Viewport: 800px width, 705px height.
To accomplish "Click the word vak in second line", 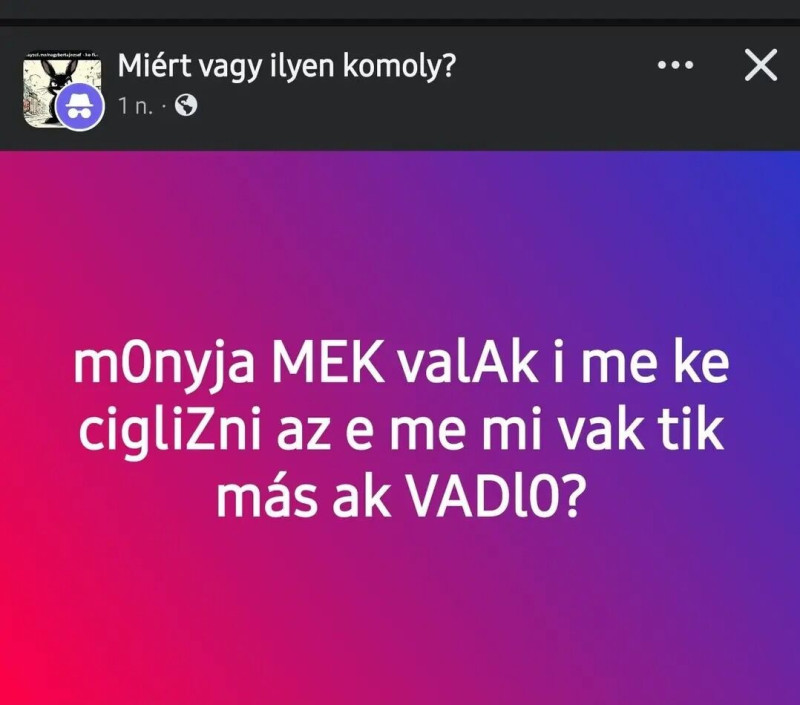I will point(605,431).
